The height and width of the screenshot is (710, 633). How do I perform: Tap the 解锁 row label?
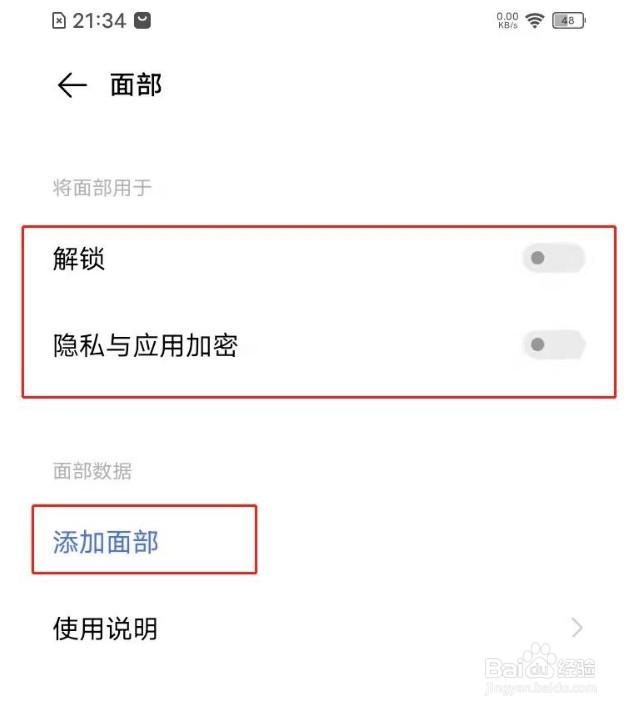click(79, 259)
